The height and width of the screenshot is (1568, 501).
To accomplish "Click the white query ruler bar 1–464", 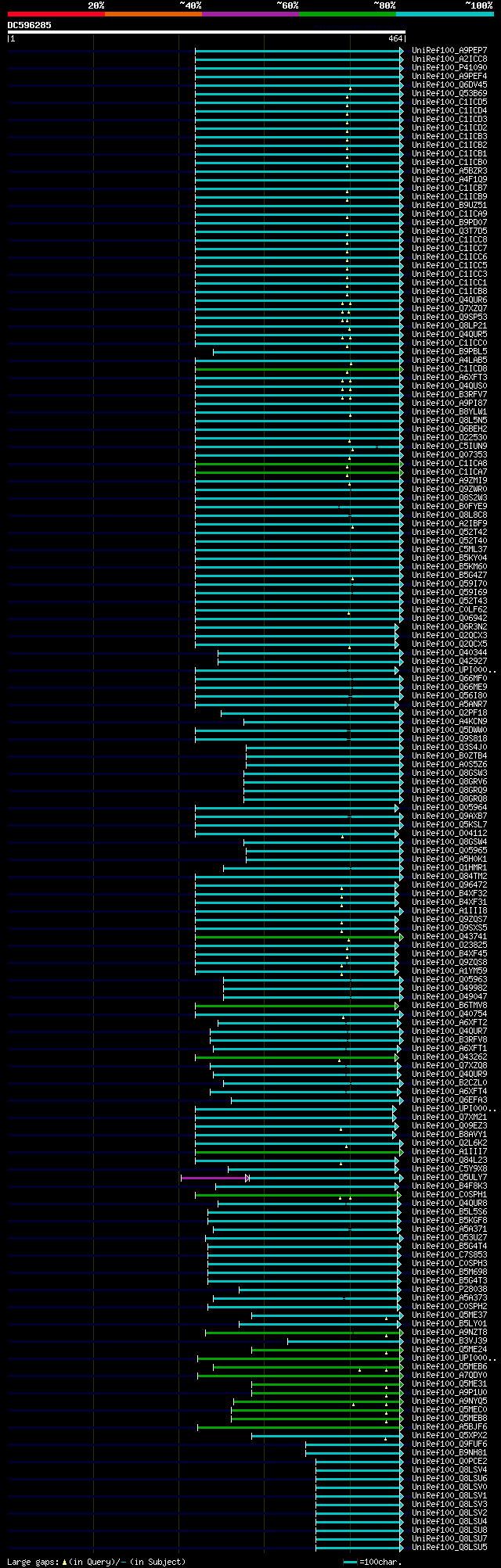I will coord(206,32).
